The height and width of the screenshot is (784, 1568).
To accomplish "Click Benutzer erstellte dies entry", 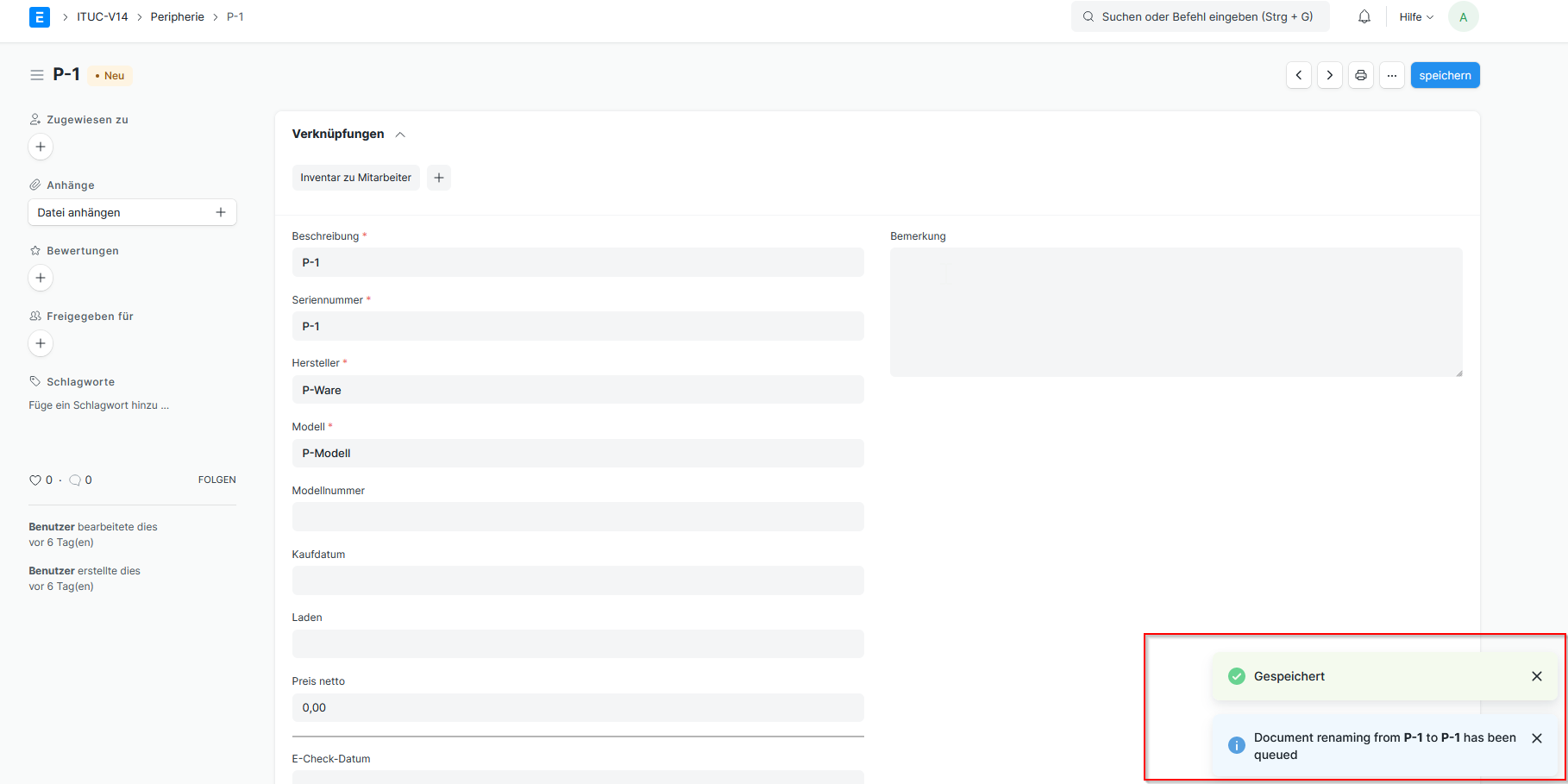I will 85,579.
